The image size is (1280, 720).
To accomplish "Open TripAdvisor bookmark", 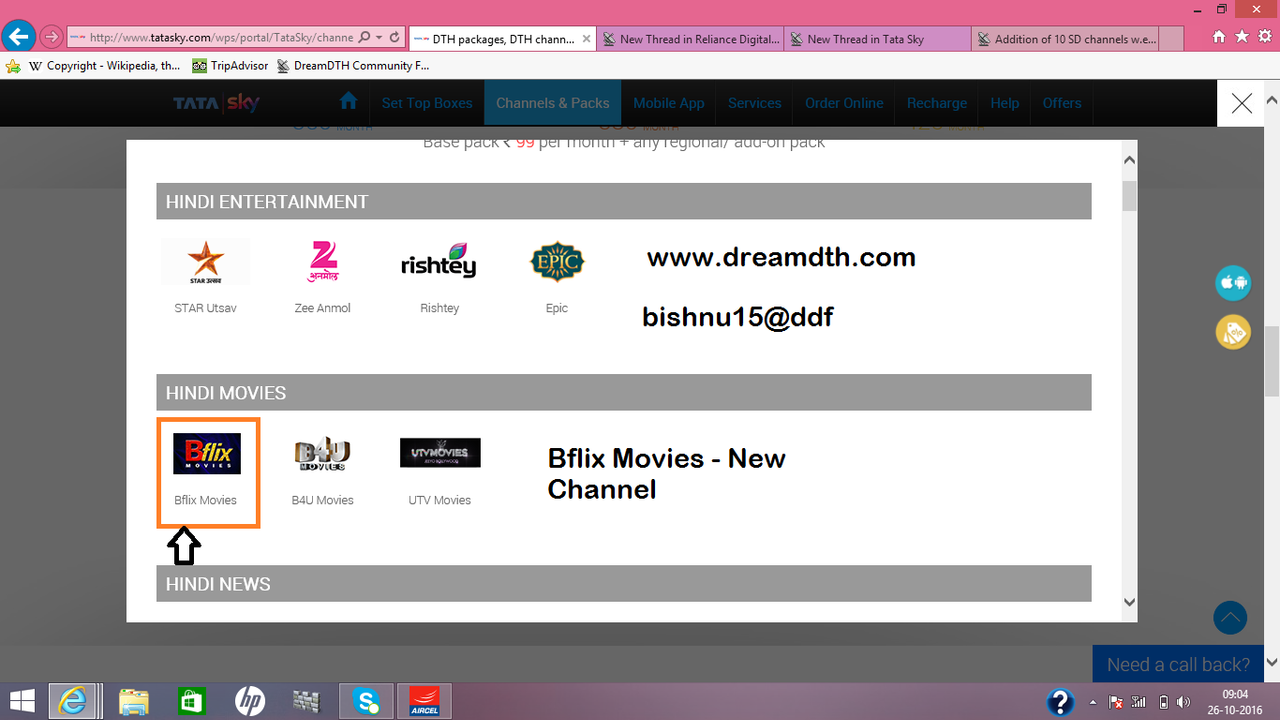I will 230,66.
